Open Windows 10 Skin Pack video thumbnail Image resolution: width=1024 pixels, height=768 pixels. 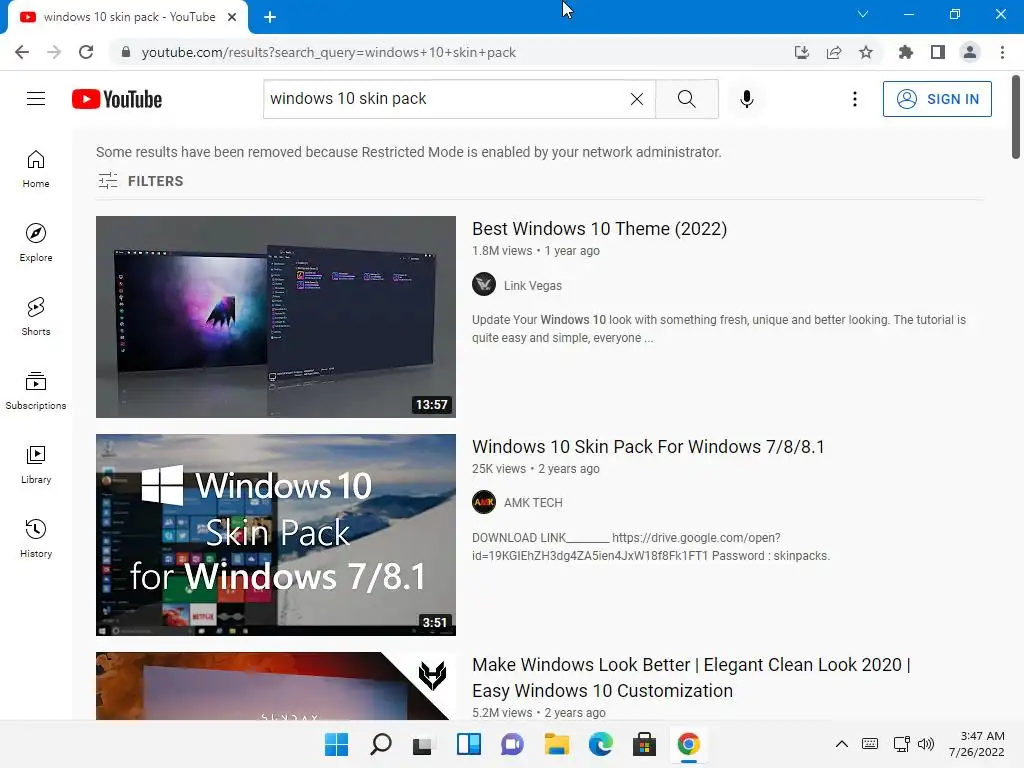[x=276, y=535]
